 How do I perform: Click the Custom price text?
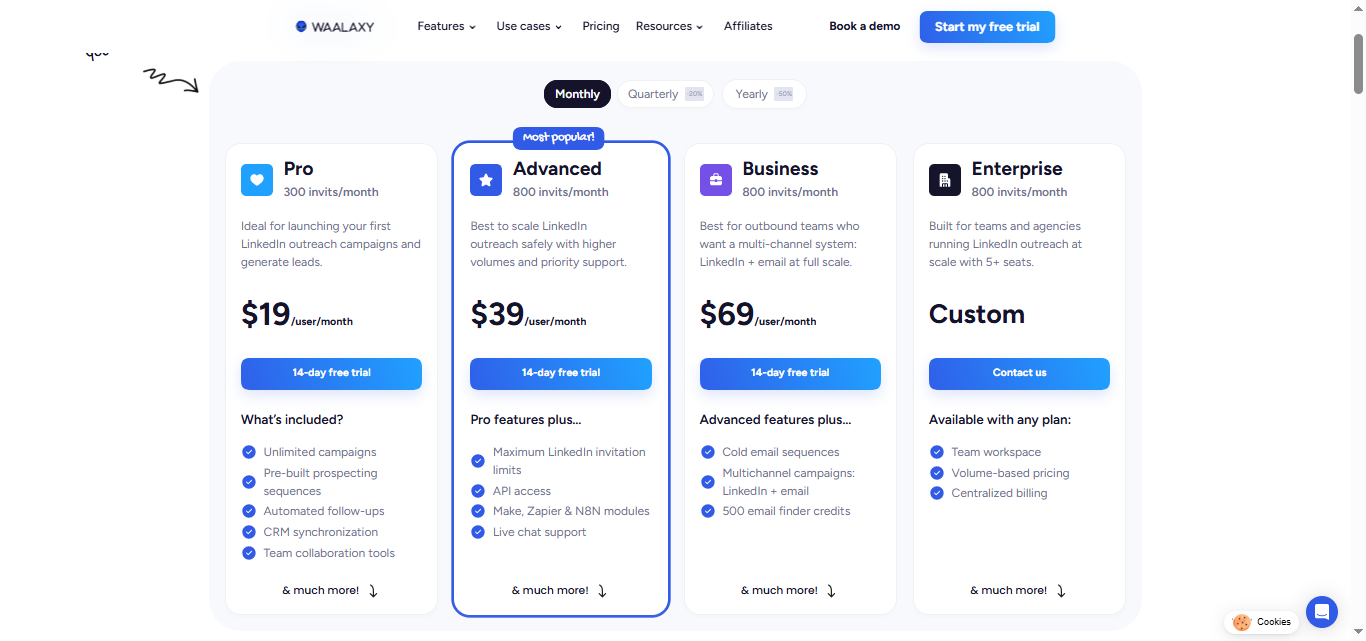(977, 314)
